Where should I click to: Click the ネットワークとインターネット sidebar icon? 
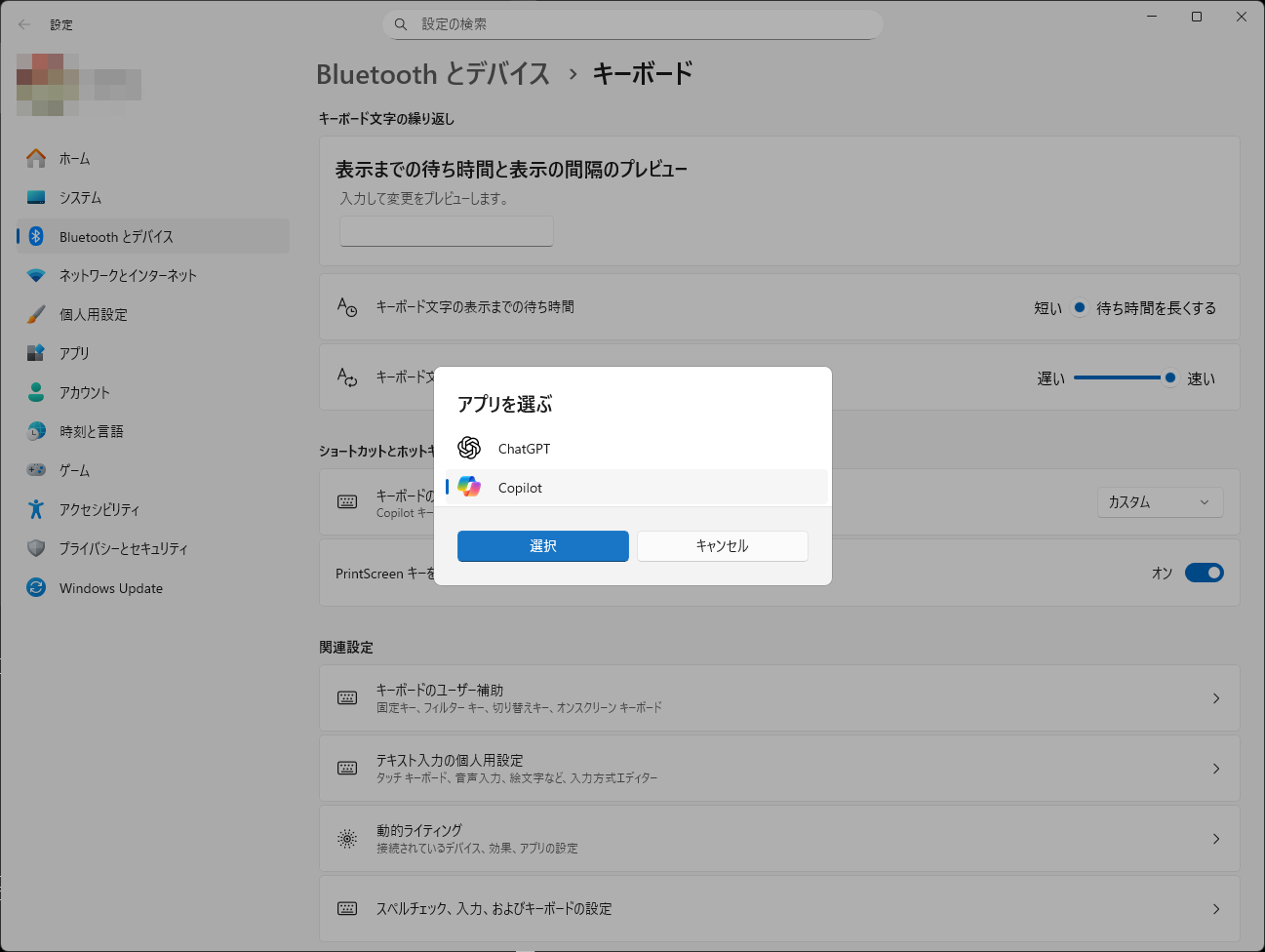[36, 275]
